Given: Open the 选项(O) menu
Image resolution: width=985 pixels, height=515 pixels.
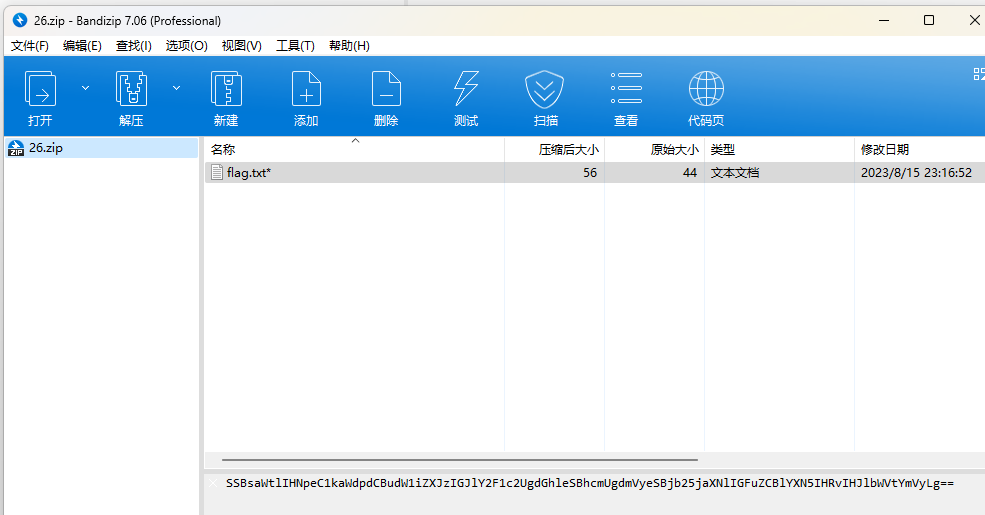Looking at the screenshot, I should (187, 46).
